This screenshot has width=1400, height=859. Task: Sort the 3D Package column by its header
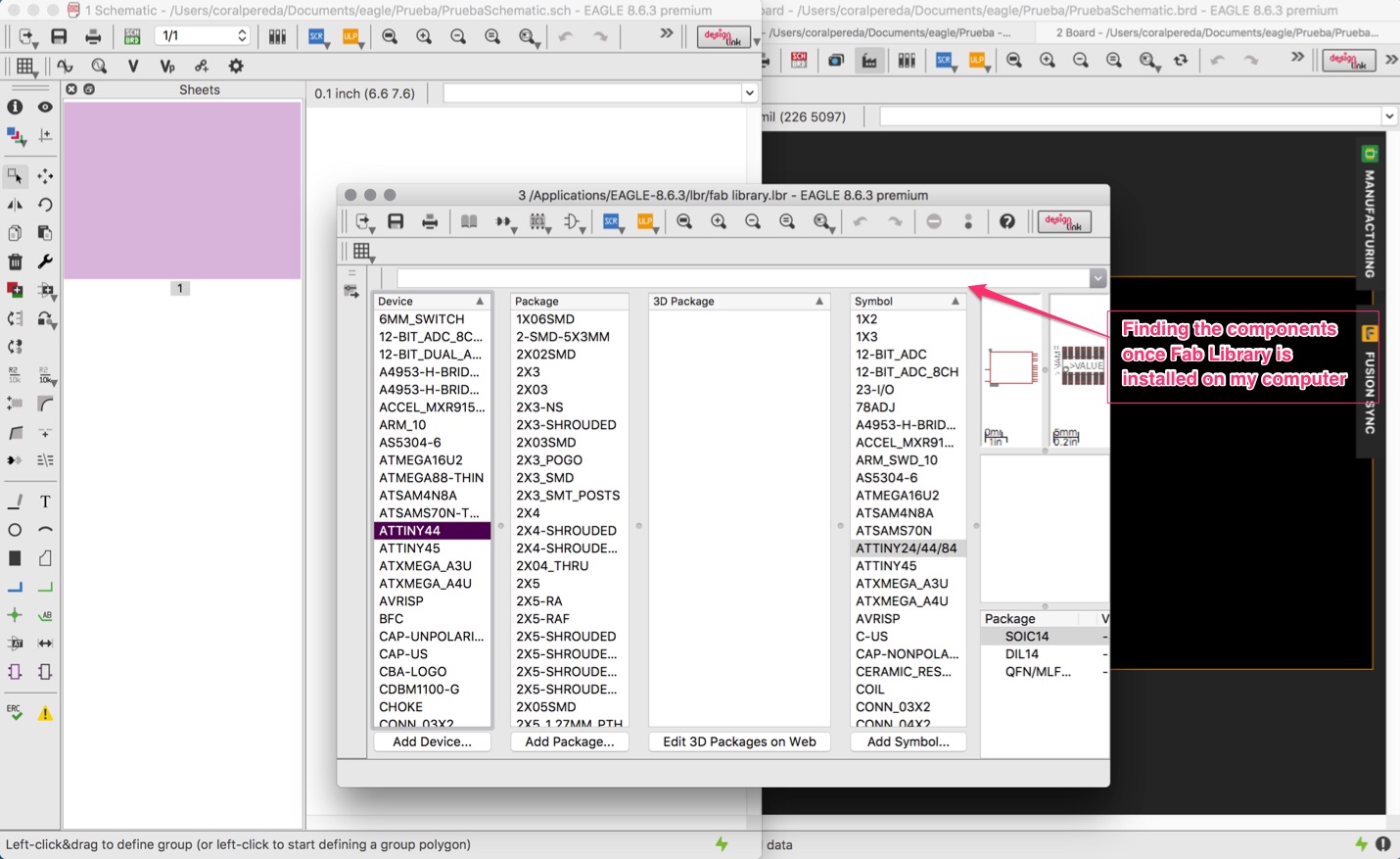pos(739,301)
